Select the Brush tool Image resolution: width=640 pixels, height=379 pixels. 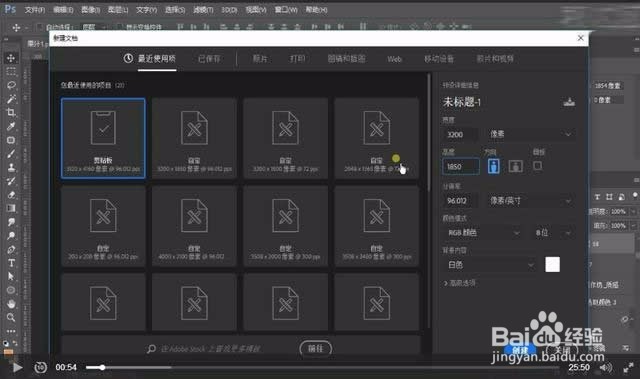11,154
